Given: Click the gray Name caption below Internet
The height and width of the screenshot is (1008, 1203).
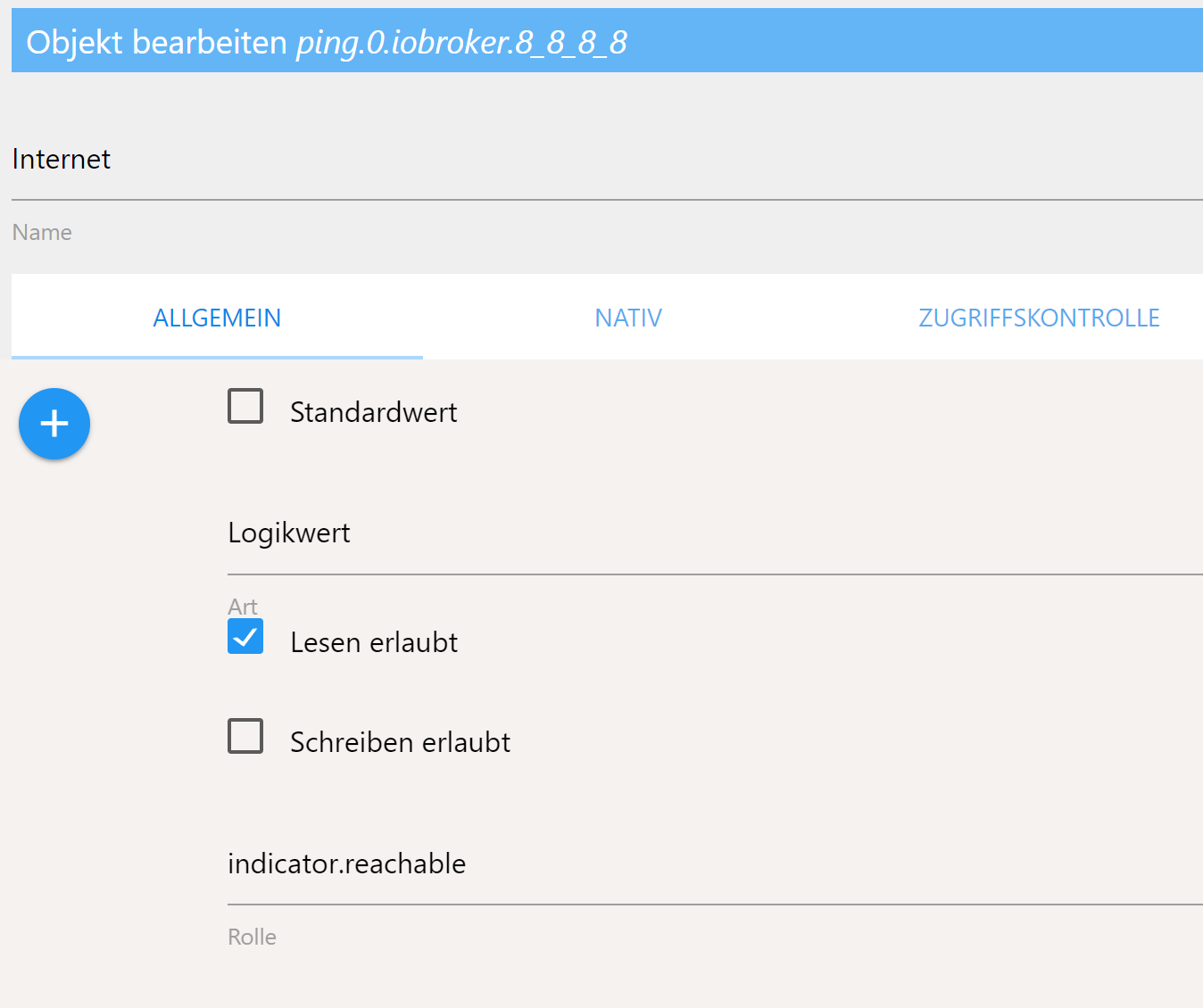Looking at the screenshot, I should pyautogui.click(x=42, y=232).
